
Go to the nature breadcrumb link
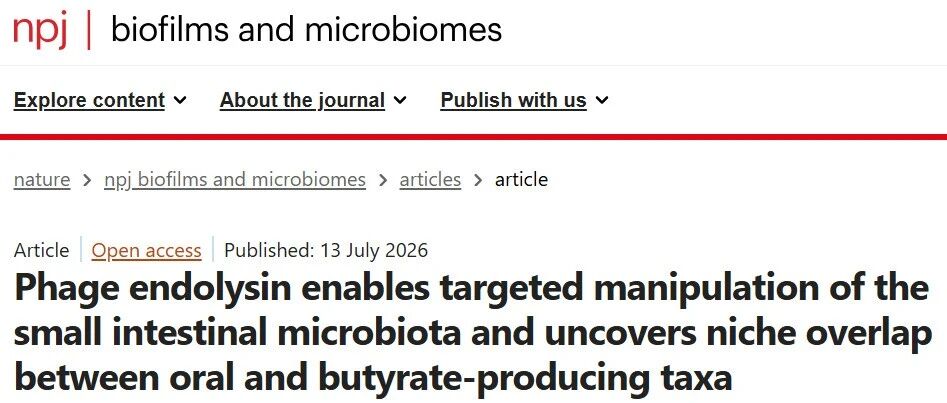[x=42, y=179]
